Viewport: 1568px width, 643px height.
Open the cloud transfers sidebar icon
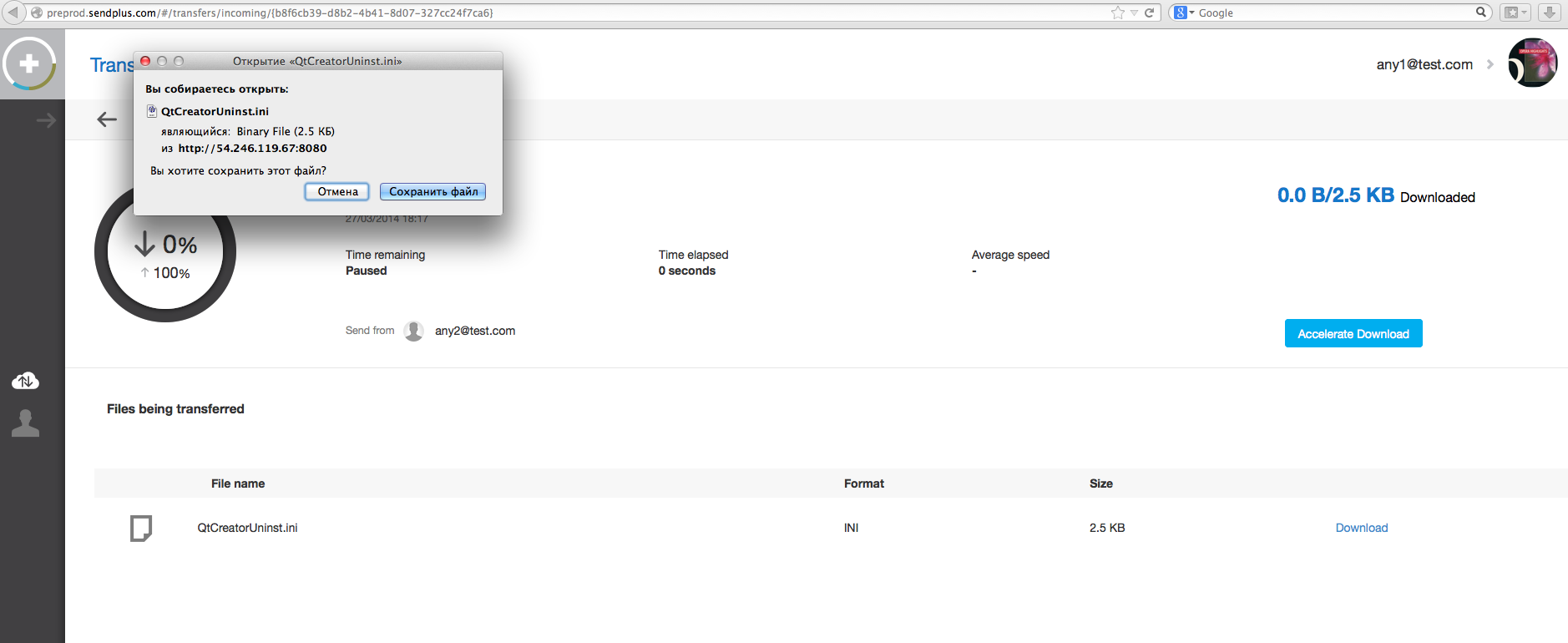(25, 381)
